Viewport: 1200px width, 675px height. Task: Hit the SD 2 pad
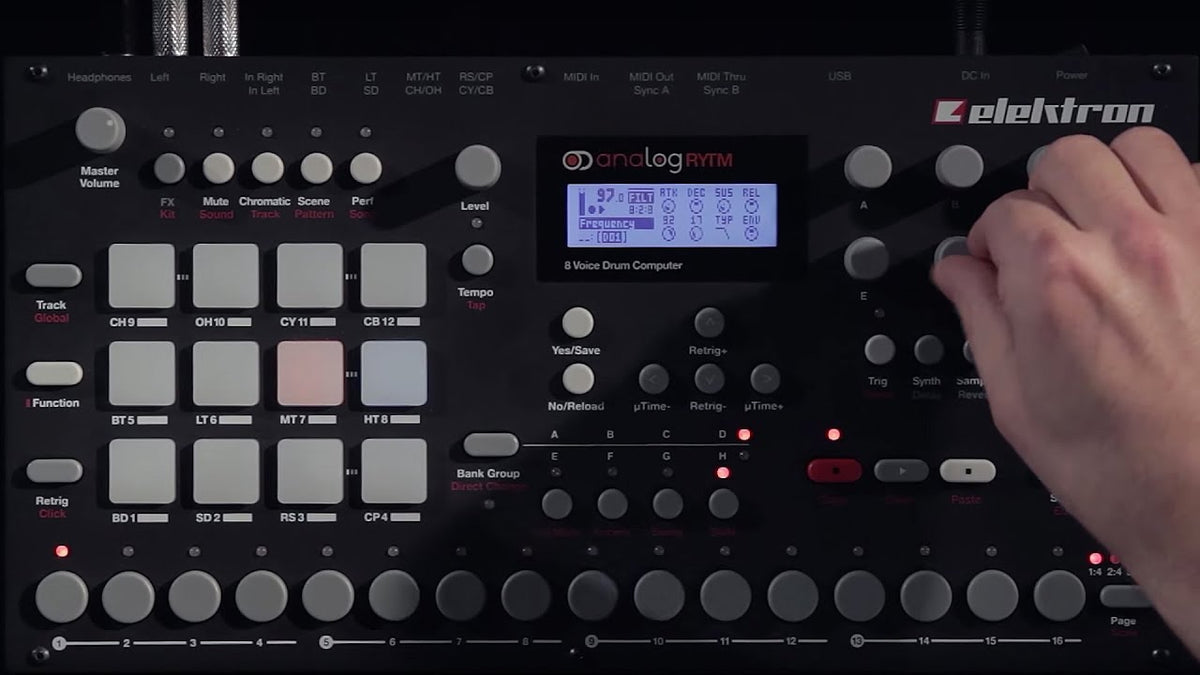point(226,471)
